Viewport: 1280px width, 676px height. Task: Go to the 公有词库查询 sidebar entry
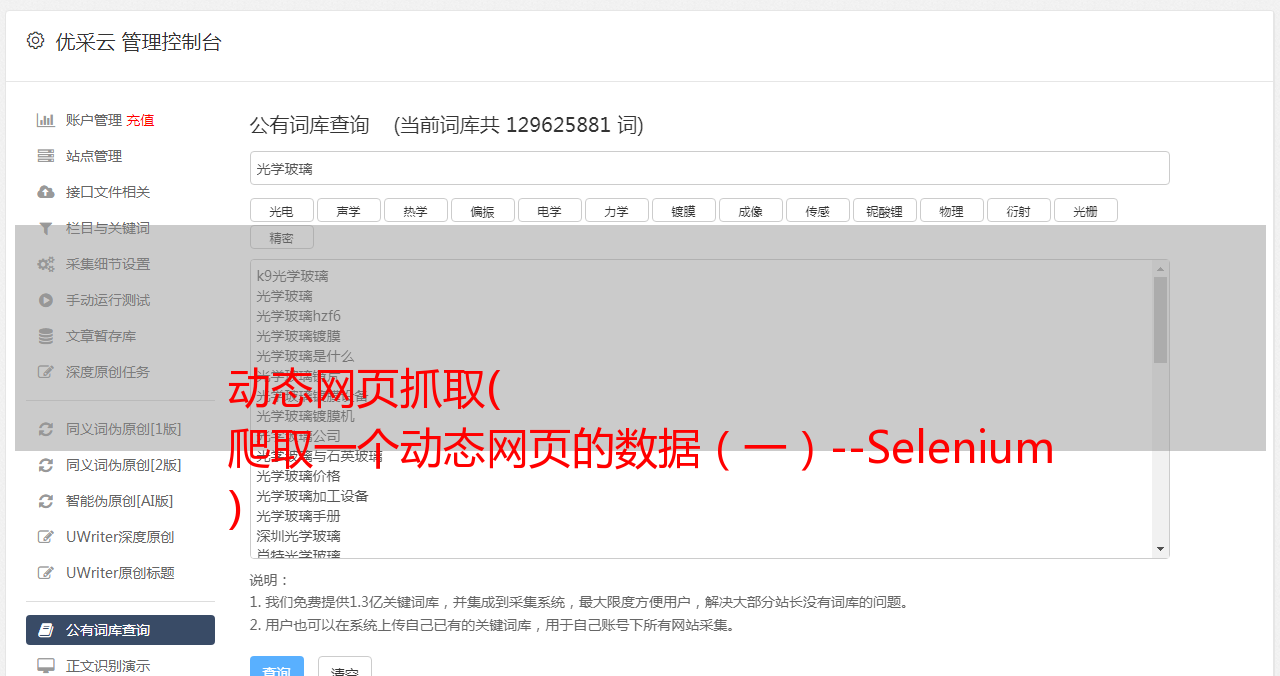(x=120, y=630)
